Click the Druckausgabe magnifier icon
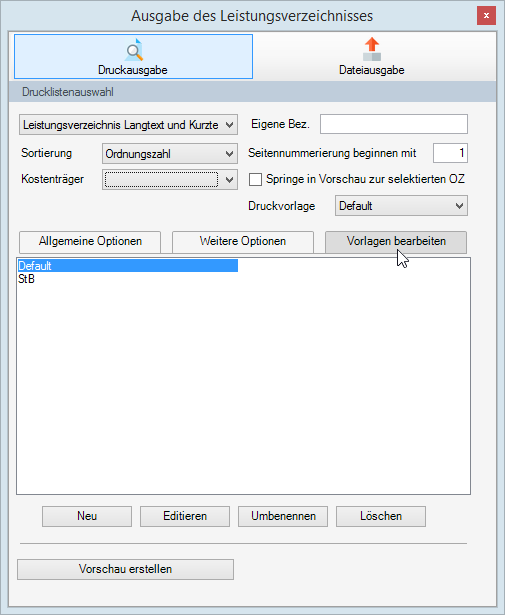 pos(134,50)
